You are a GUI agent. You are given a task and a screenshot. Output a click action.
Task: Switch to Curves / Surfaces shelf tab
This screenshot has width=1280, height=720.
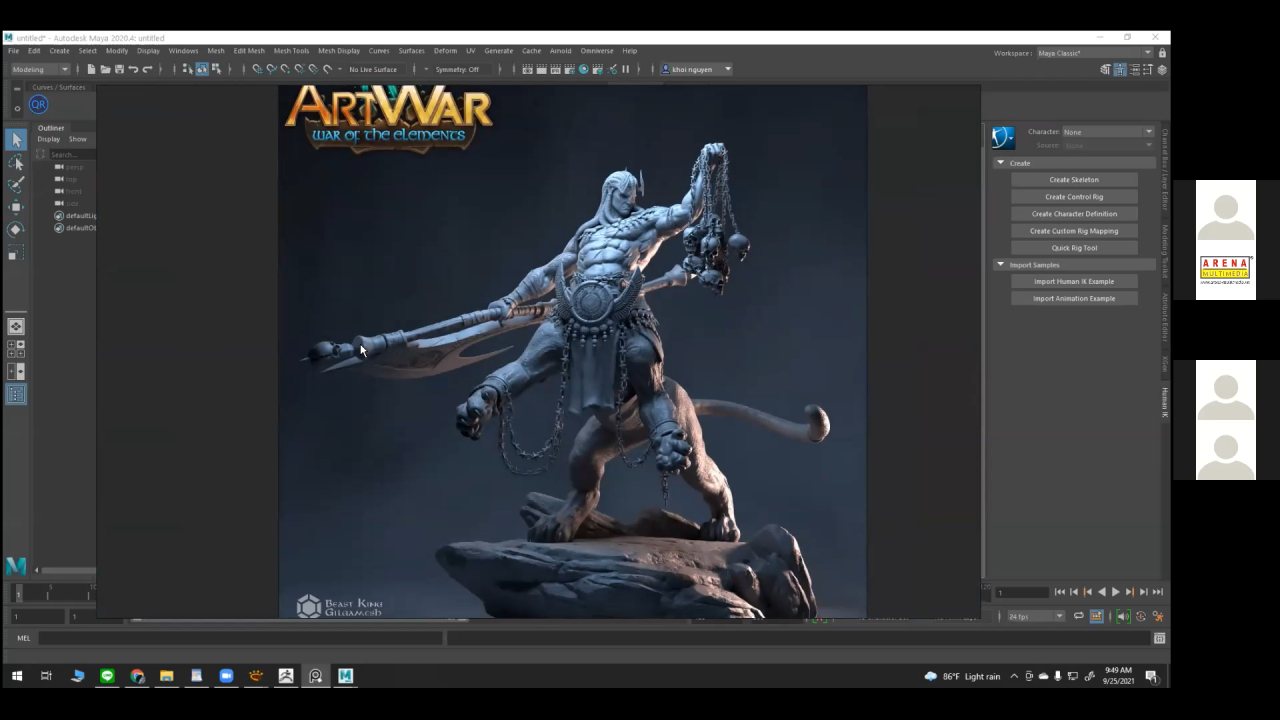pos(58,87)
